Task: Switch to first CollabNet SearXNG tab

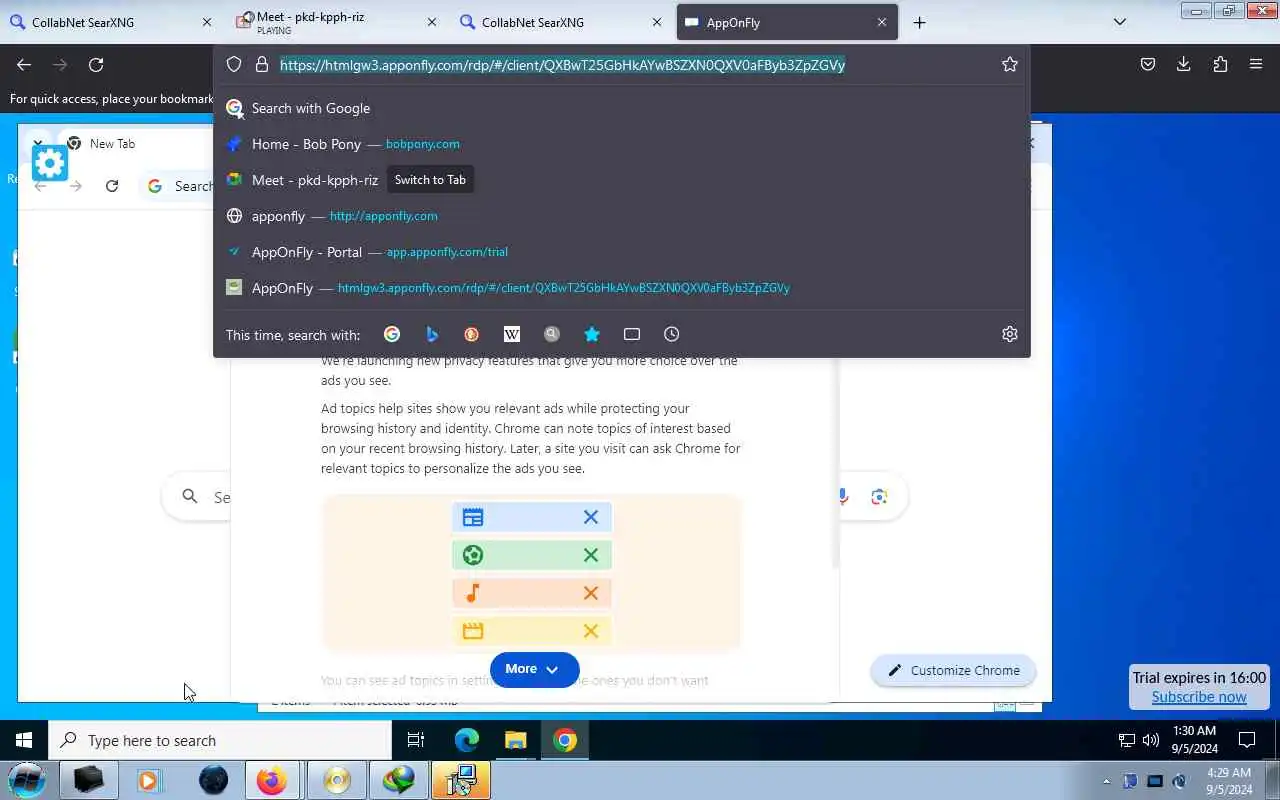Action: (x=110, y=22)
